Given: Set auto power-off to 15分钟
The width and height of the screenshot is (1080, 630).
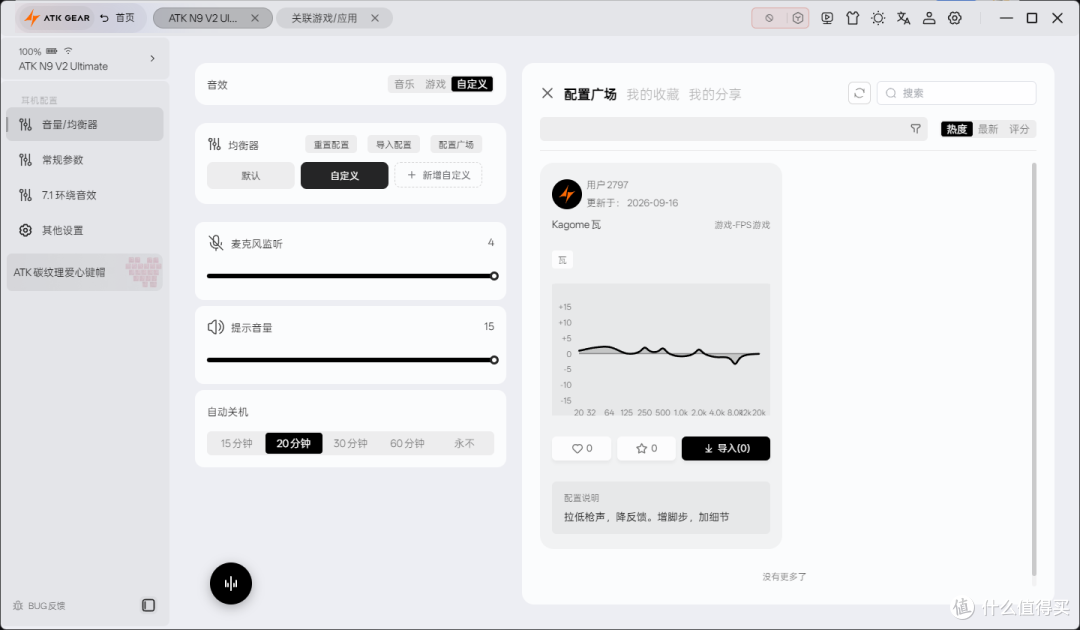Looking at the screenshot, I should [236, 443].
